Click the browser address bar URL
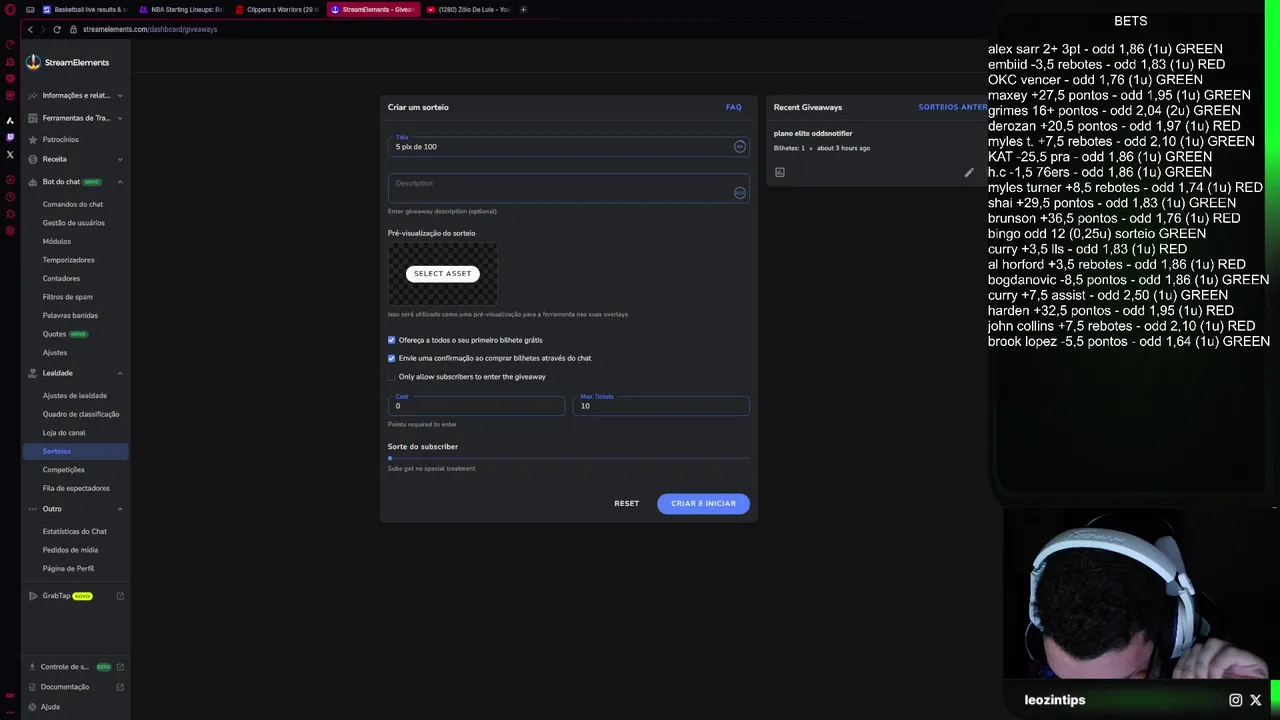1280x720 pixels. (x=150, y=29)
